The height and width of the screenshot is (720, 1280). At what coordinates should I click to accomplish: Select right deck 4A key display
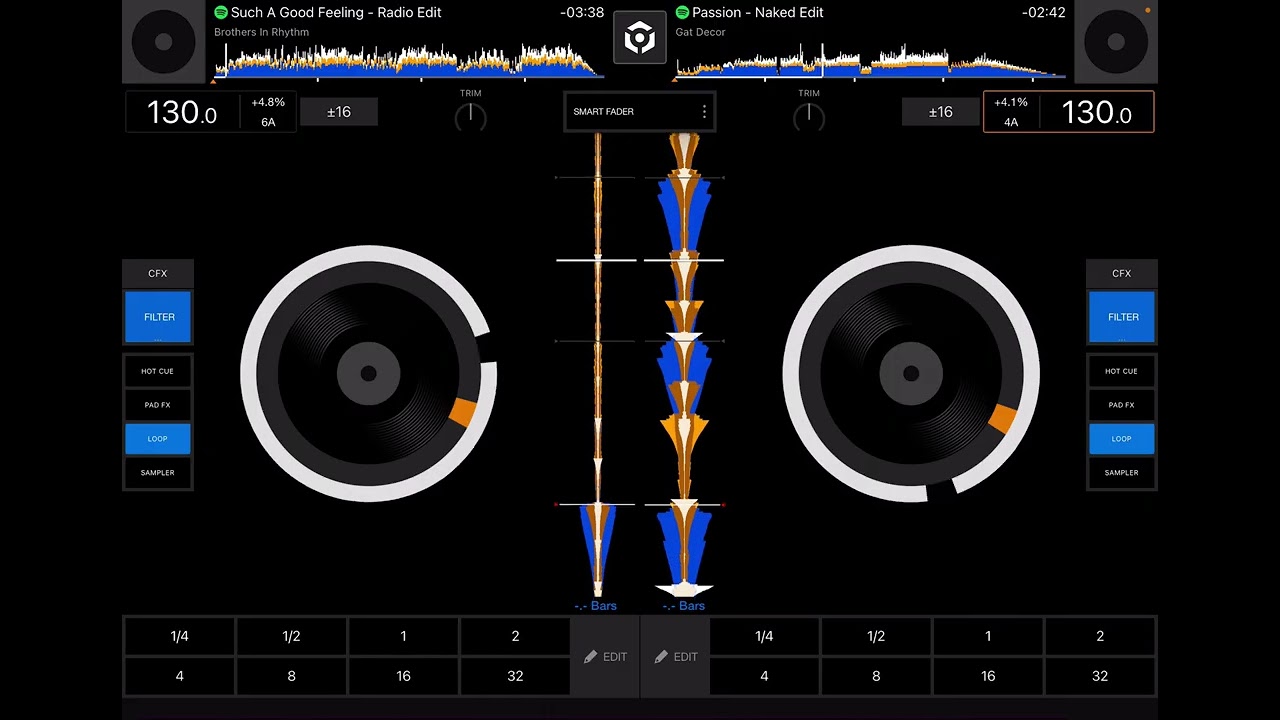pos(1011,122)
